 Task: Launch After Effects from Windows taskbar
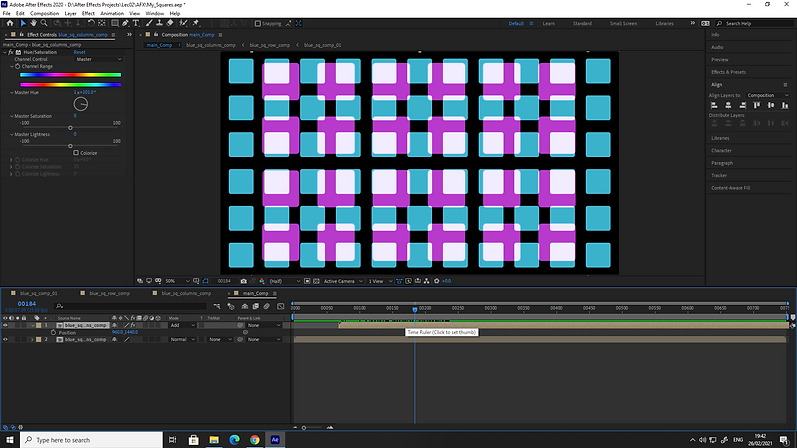[x=275, y=440]
